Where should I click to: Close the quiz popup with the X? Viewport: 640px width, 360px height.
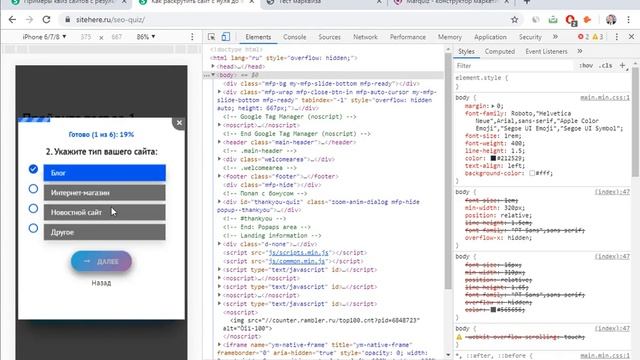point(179,123)
